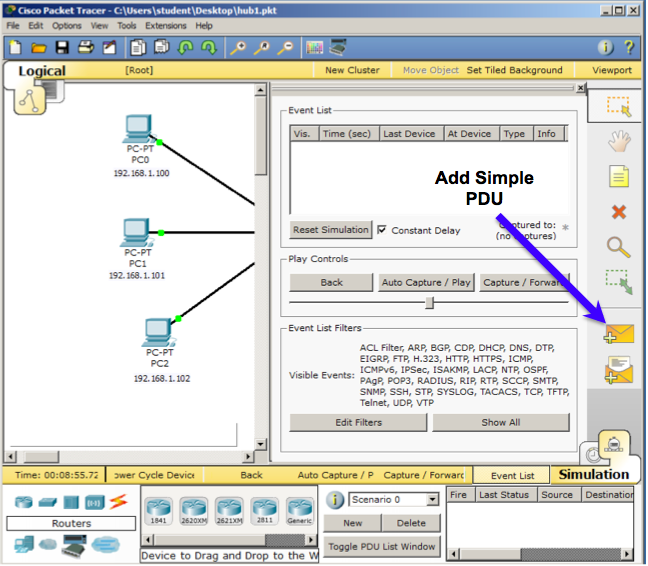Click Reset Simulation button
The image size is (648, 566).
coord(331,230)
